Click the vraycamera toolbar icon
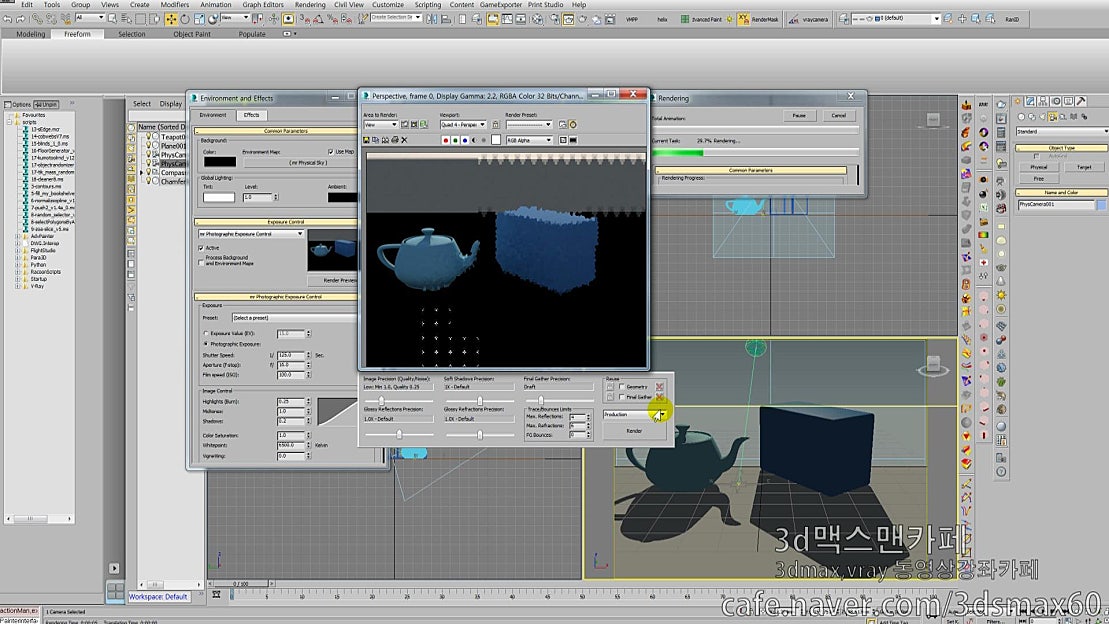1109x624 pixels. point(792,18)
